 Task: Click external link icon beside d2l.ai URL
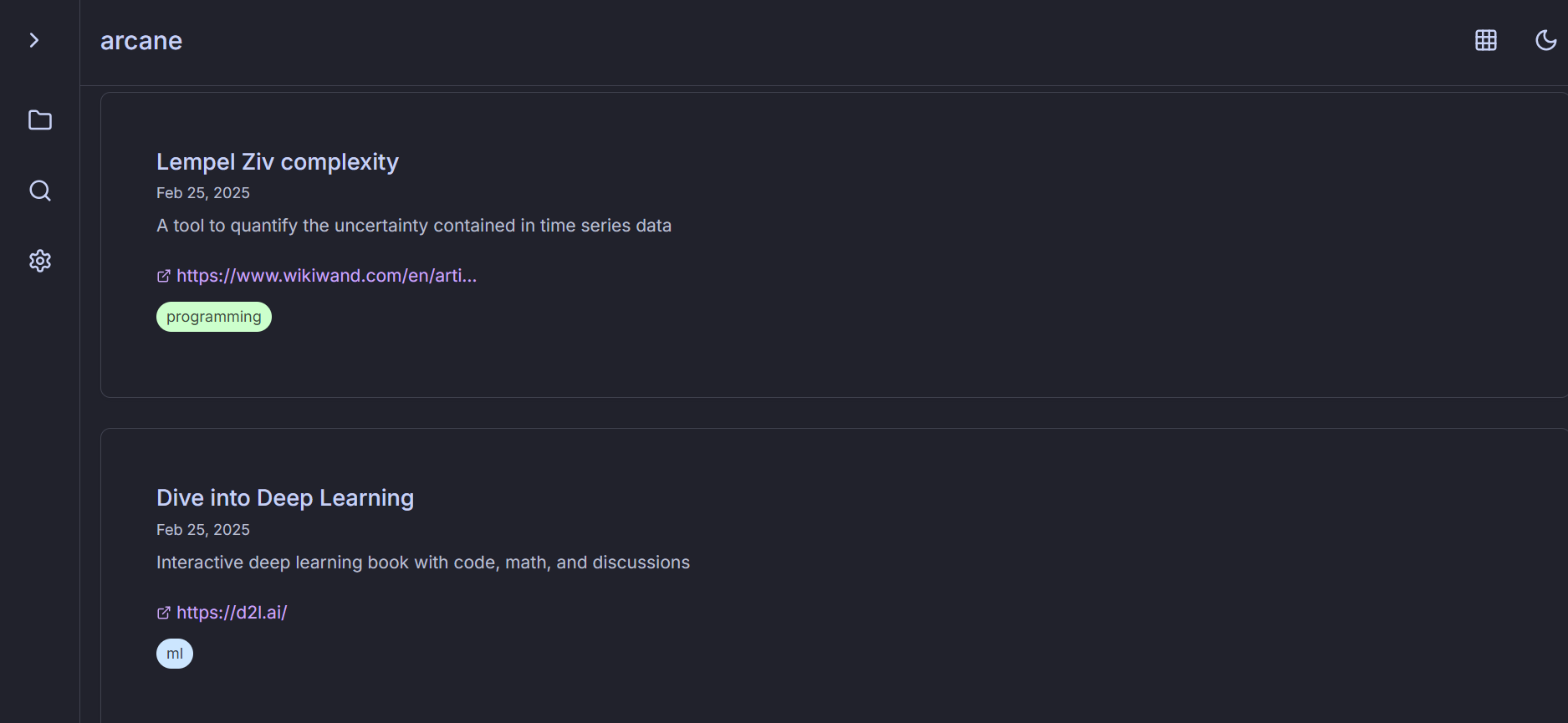click(164, 613)
